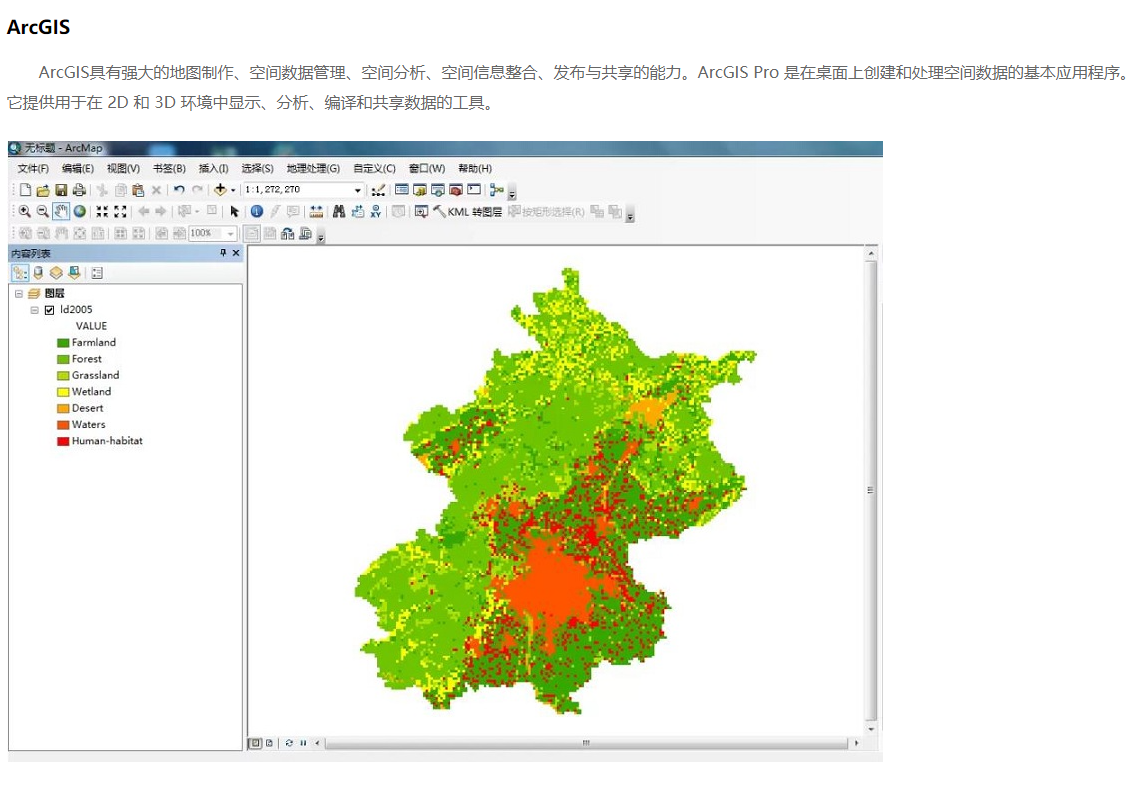Viewport: 1131px width, 791px height.
Task: Collapse the ld2005 layer legend
Action: [x=34, y=310]
